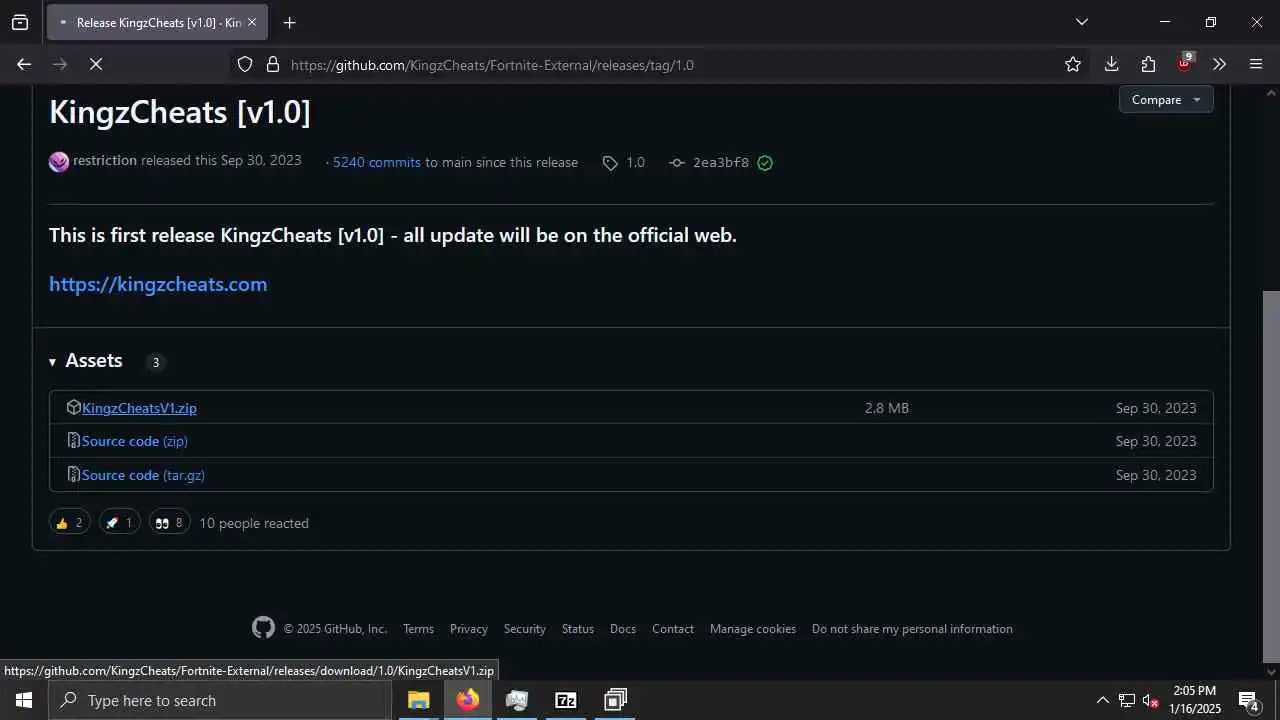1280x720 pixels.
Task: Open the restriction author profile link
Action: click(105, 160)
